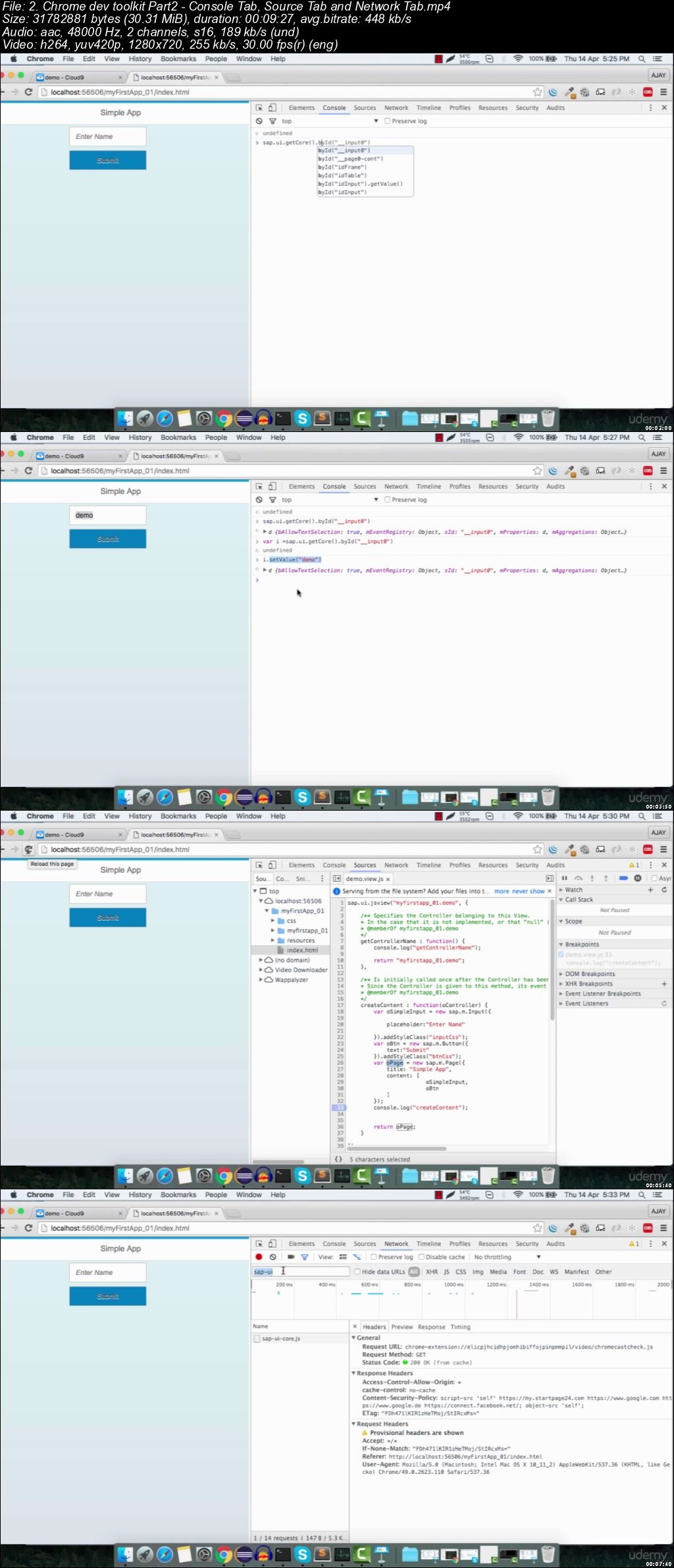Click the warning count badge in the 5:30 PM frame

[x=634, y=865]
